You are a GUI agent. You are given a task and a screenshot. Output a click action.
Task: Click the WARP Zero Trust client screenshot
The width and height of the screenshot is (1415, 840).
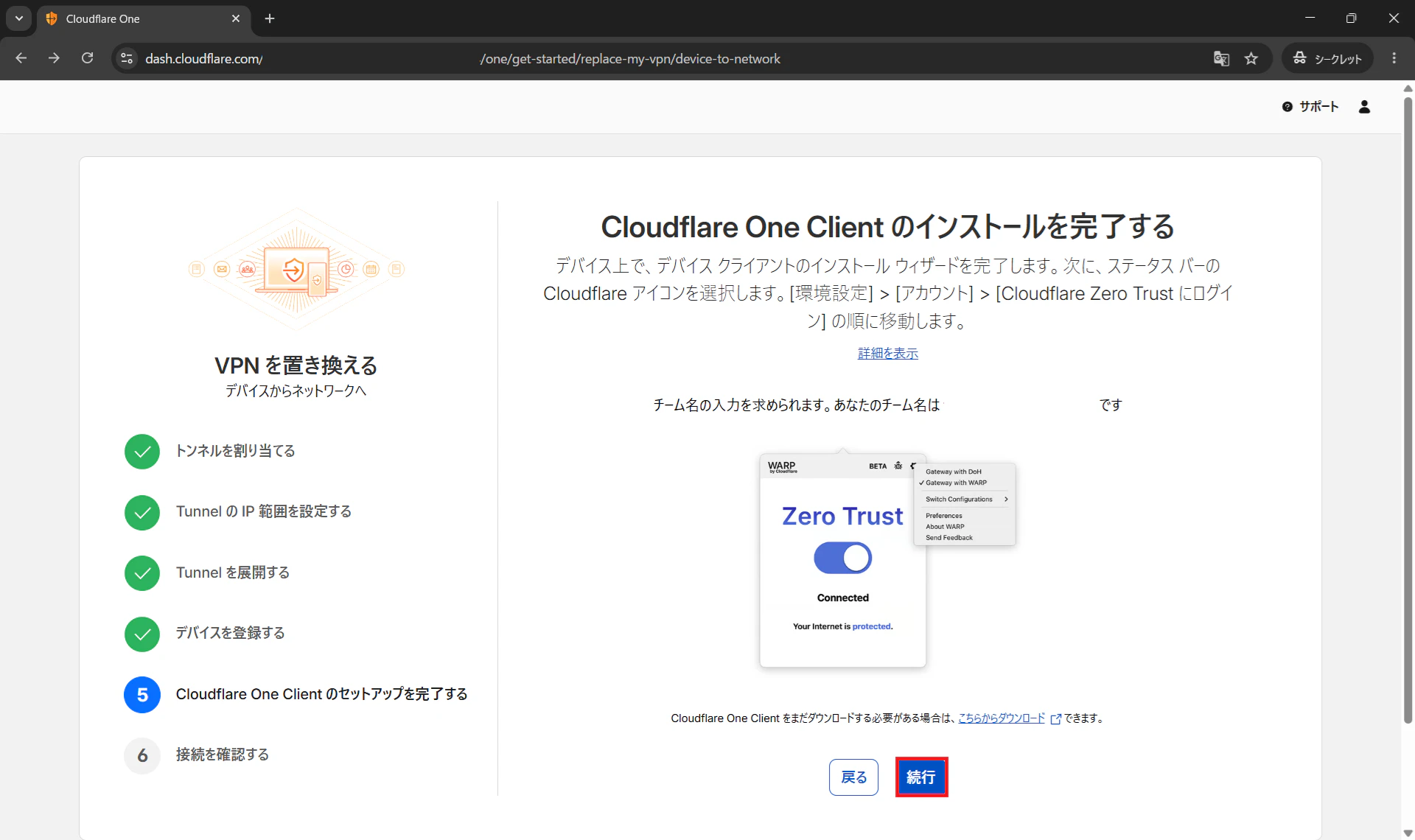tap(887, 559)
